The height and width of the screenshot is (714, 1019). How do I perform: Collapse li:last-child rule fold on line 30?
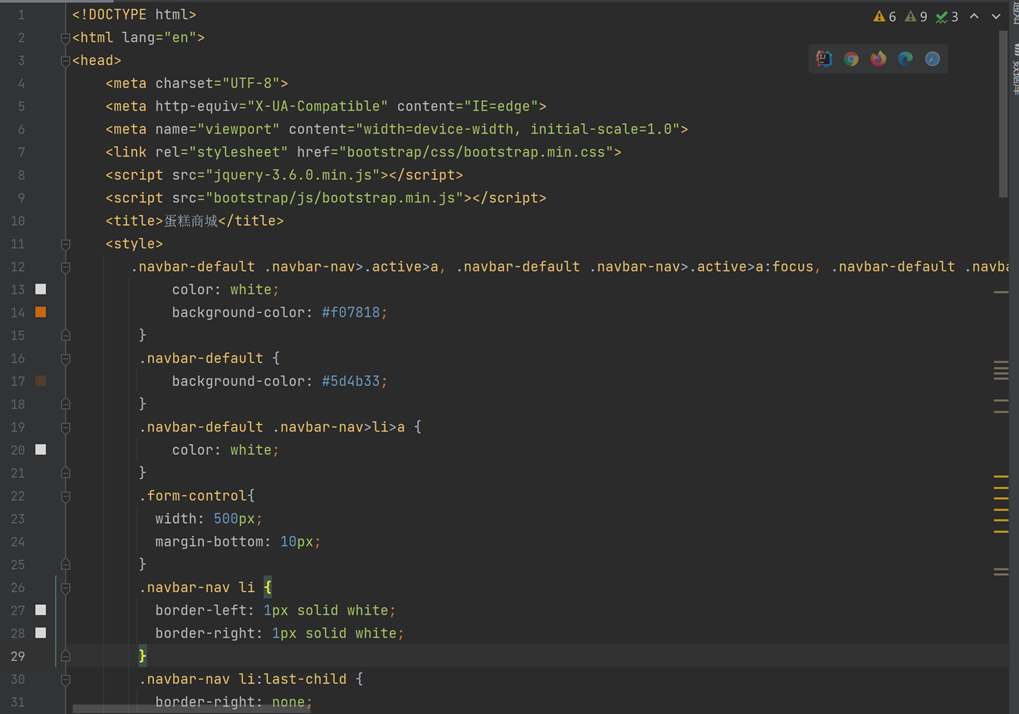65,680
